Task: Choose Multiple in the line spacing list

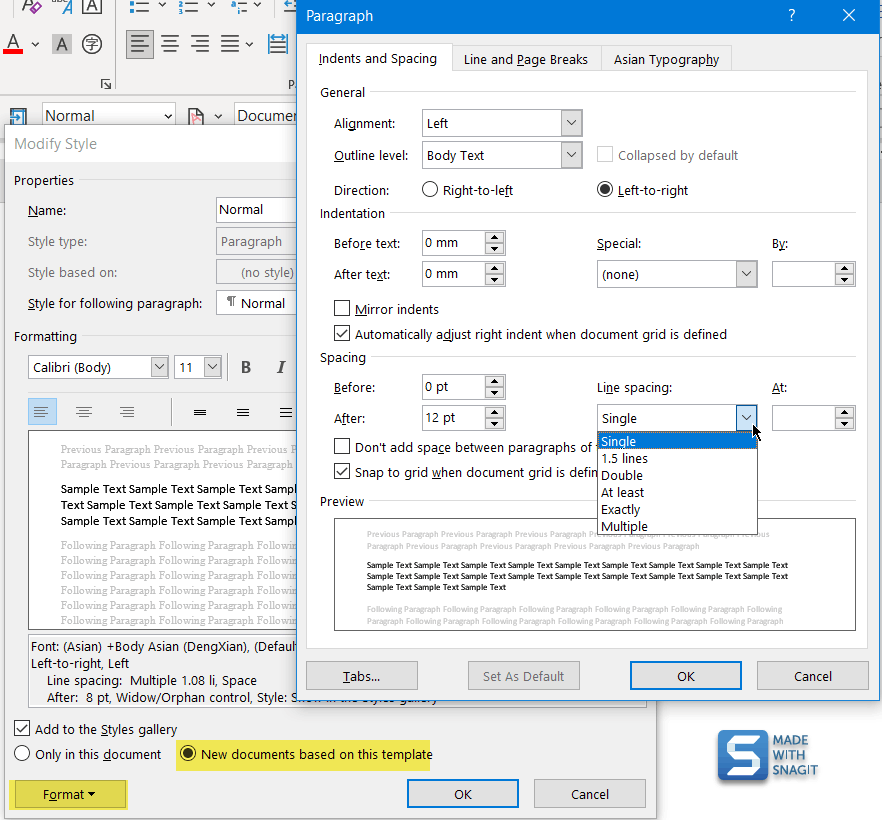Action: click(x=677, y=526)
